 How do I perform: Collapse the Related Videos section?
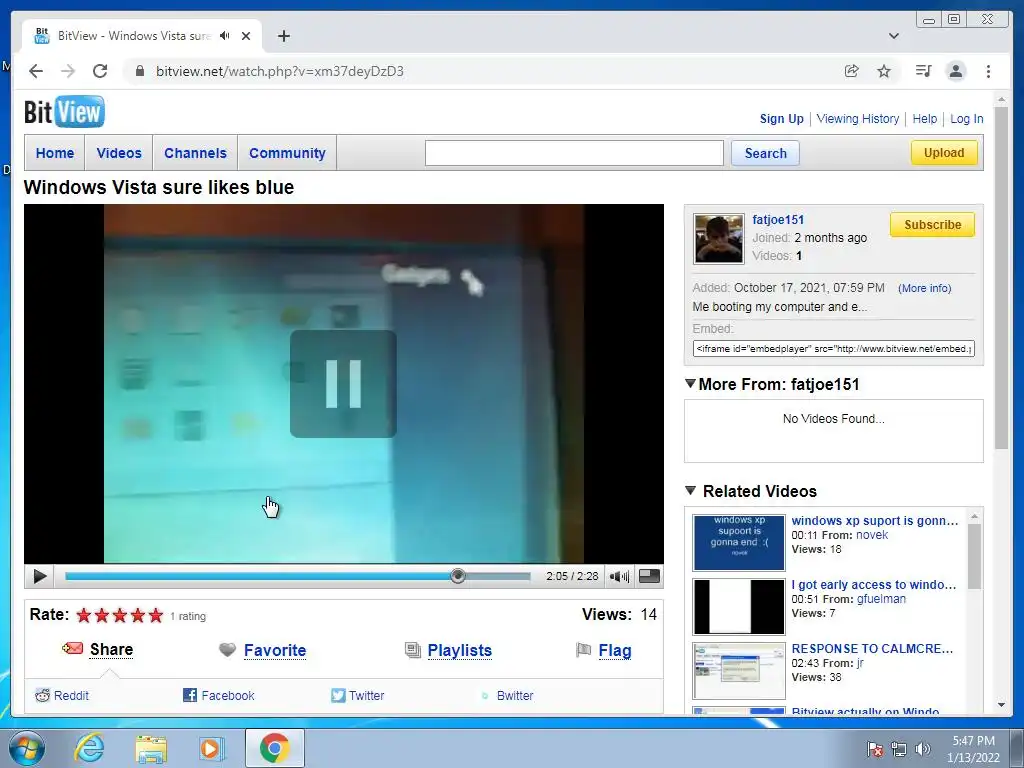tap(690, 490)
